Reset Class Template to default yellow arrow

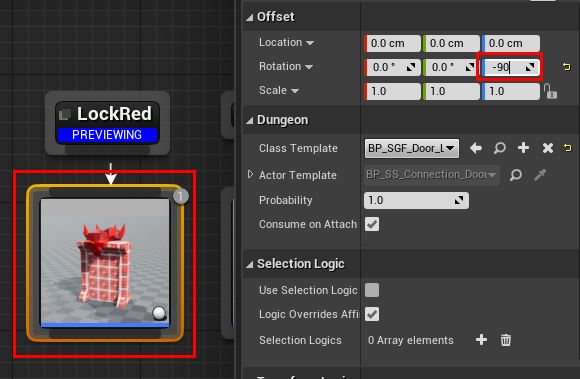(567, 148)
